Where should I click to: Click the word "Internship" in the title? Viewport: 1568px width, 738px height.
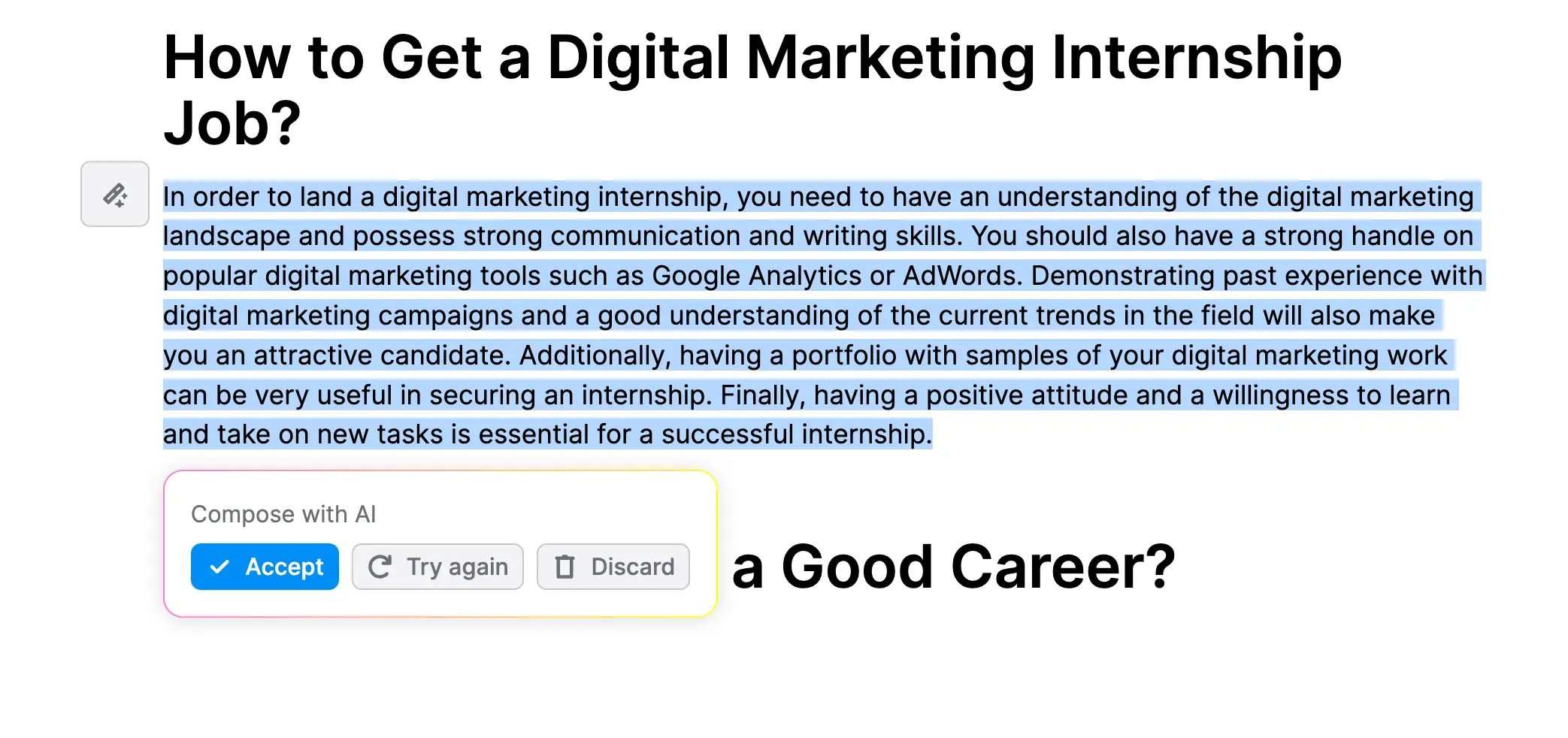(1196, 58)
